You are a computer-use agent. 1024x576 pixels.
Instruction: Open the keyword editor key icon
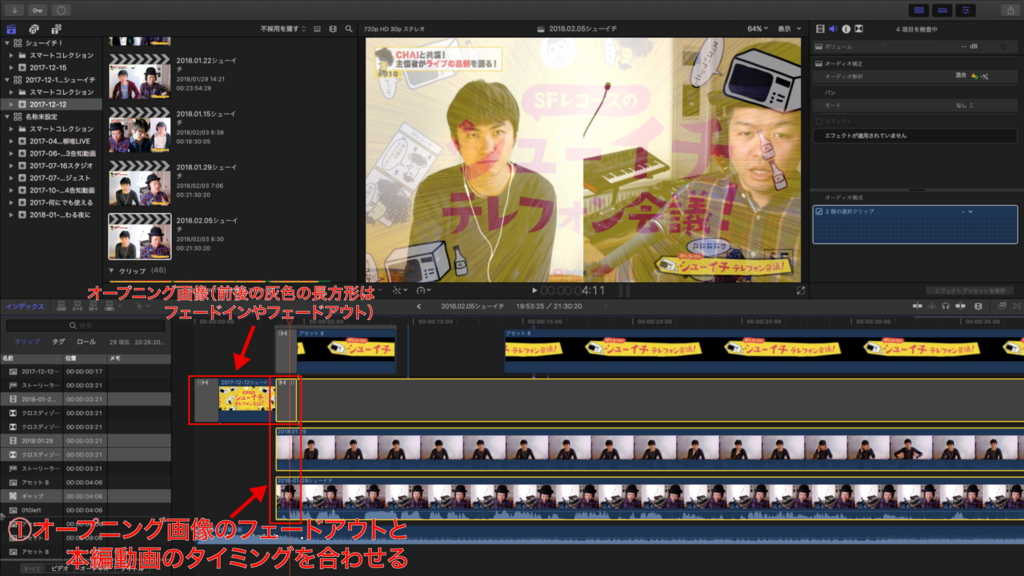click(x=38, y=10)
